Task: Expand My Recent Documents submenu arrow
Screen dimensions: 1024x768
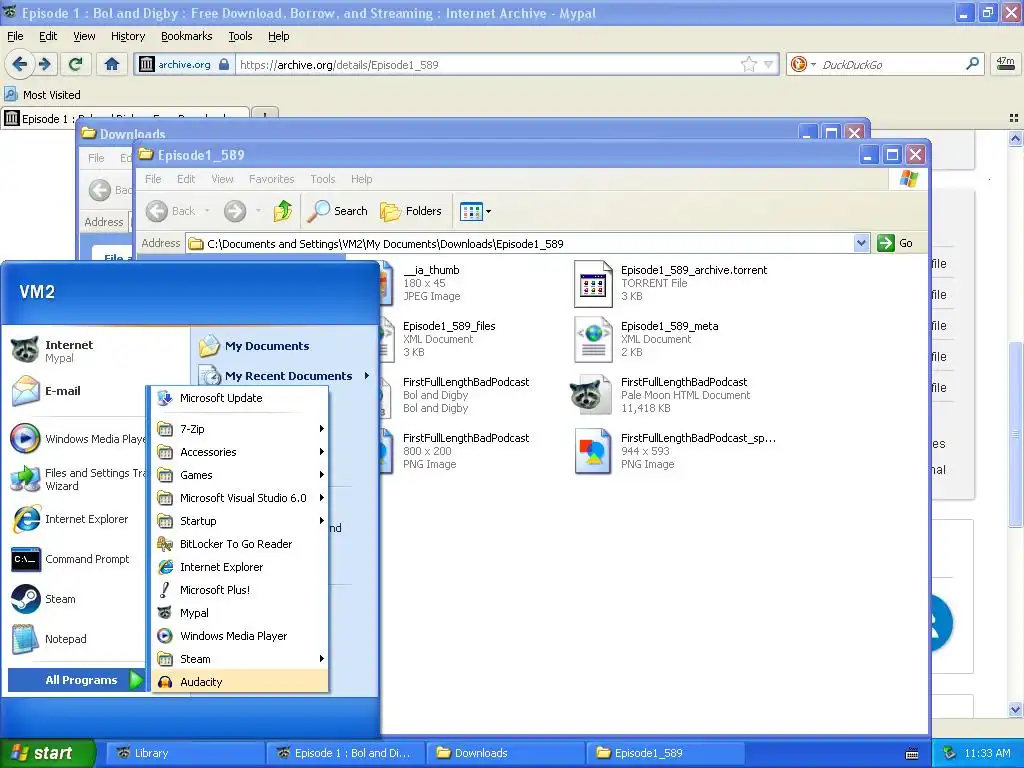Action: click(367, 376)
